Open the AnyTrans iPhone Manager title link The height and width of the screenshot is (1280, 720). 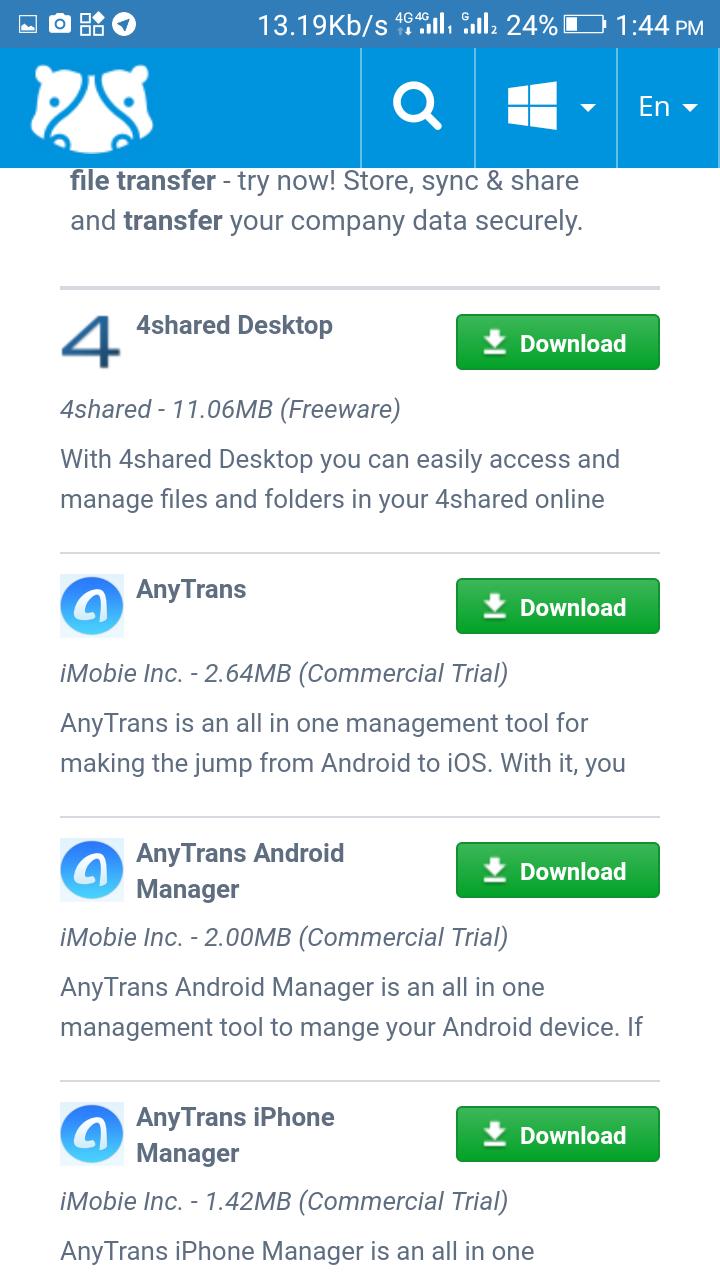tap(235, 1135)
